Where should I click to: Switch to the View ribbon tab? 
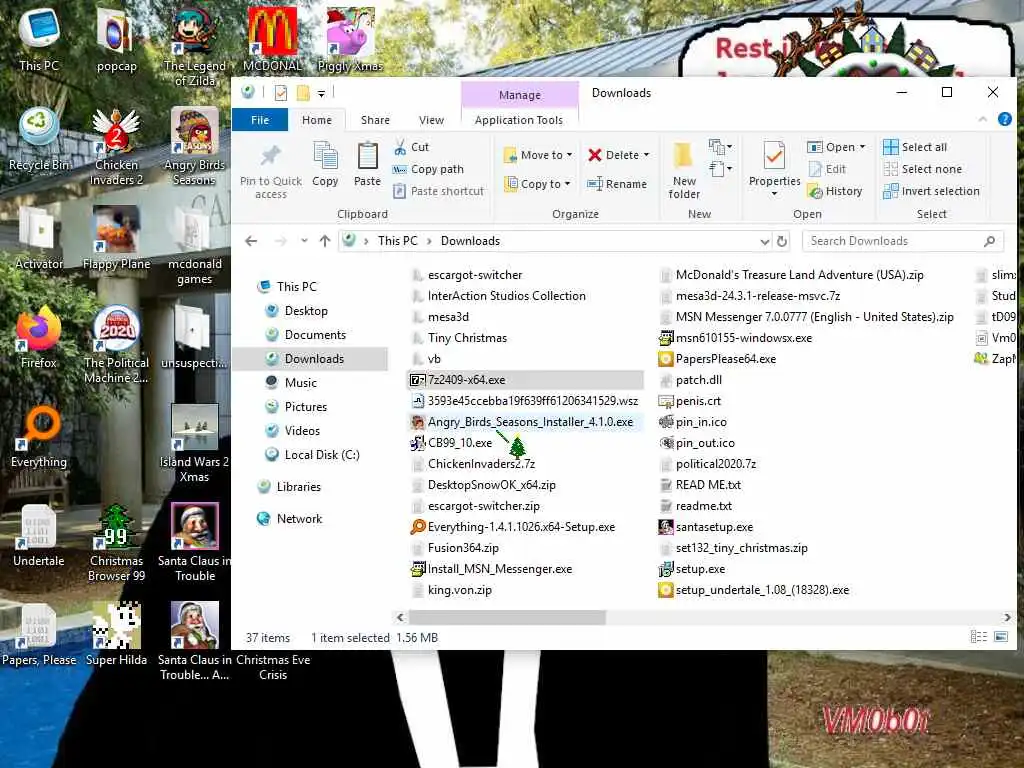click(x=431, y=120)
